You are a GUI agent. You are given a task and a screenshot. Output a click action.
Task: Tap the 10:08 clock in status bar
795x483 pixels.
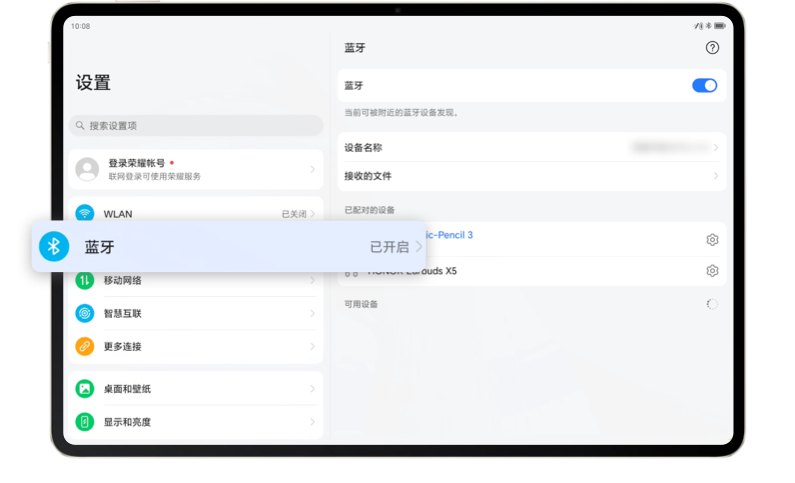tap(81, 26)
